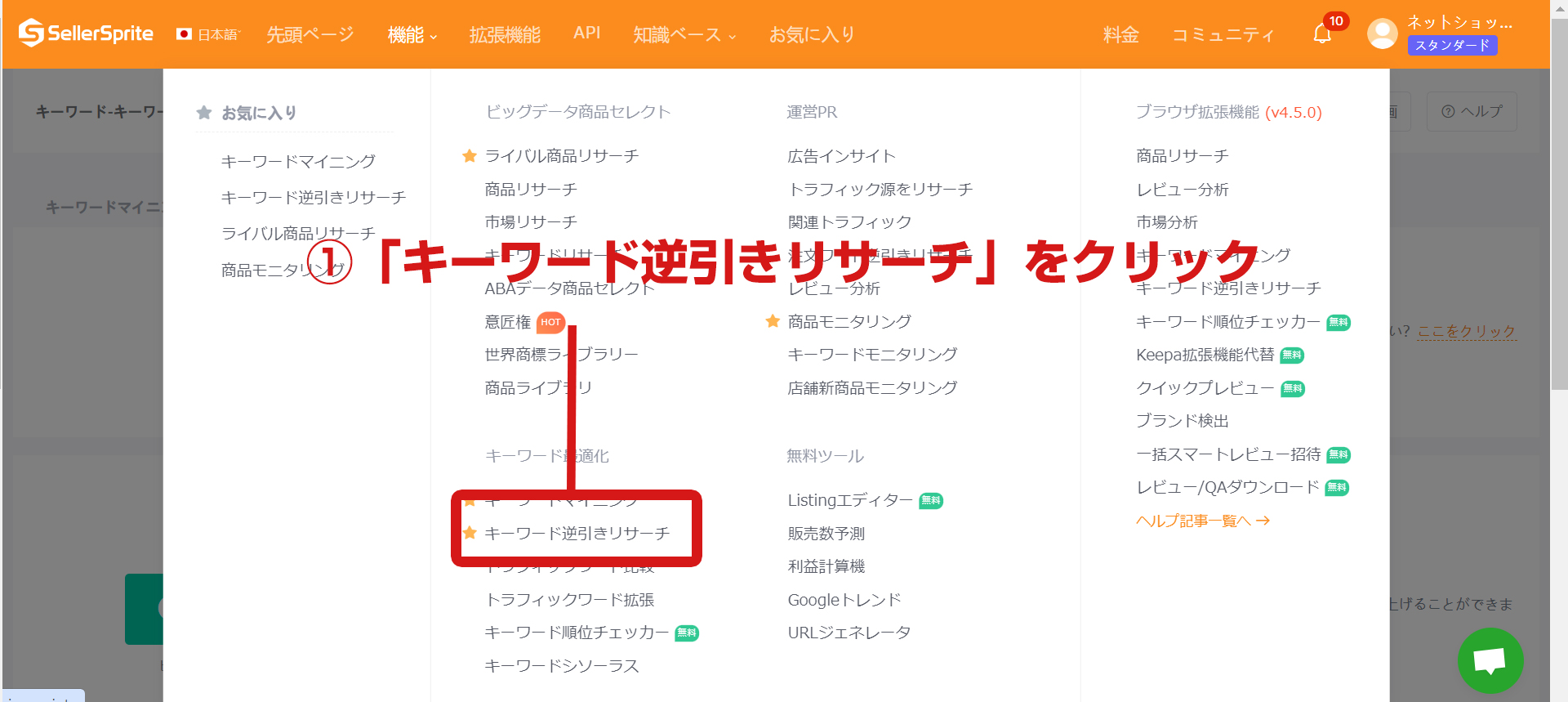
Task: Open 関連トラフィック
Action: (849, 221)
